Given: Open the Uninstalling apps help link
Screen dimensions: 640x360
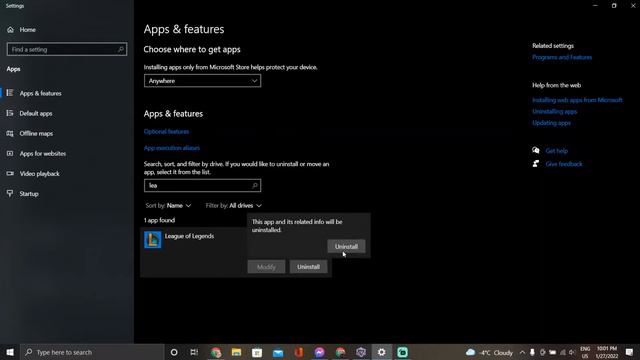Looking at the screenshot, I should coord(554,111).
